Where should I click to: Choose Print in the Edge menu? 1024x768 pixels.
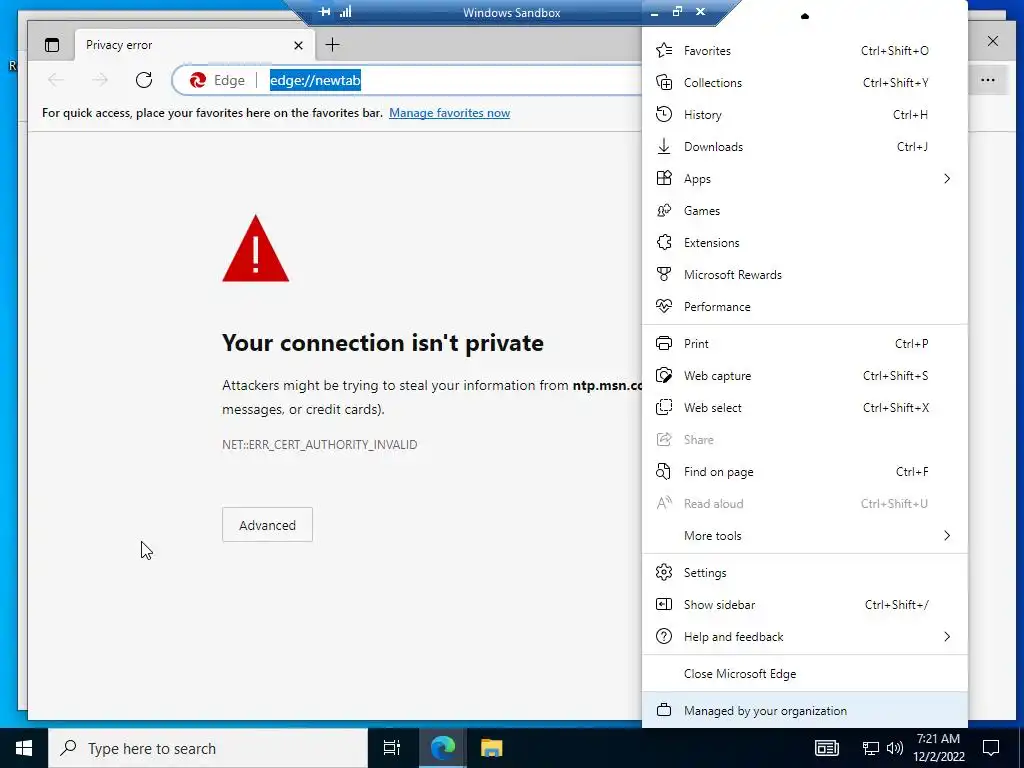(805, 344)
